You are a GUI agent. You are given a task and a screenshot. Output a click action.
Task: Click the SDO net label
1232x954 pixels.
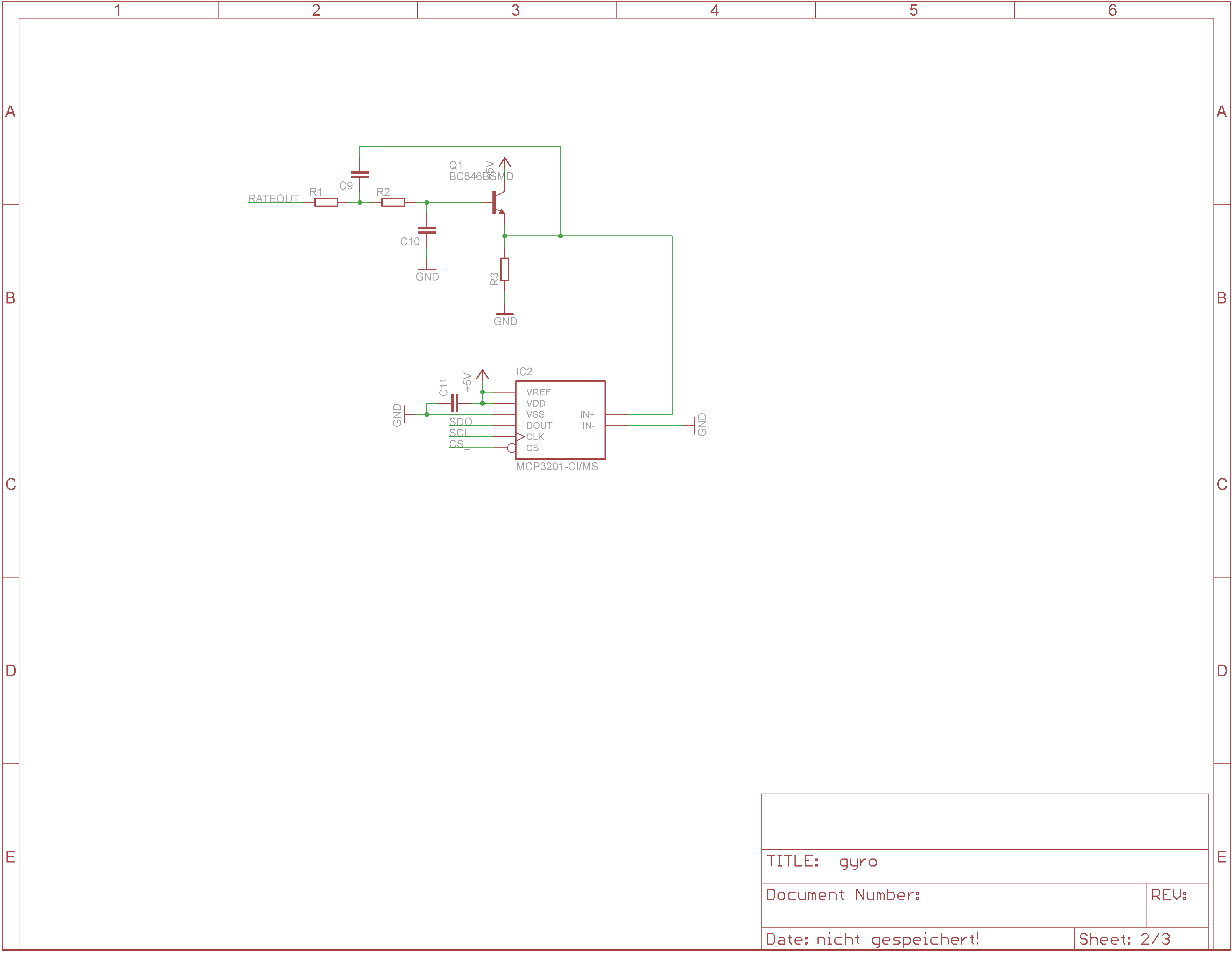460,422
